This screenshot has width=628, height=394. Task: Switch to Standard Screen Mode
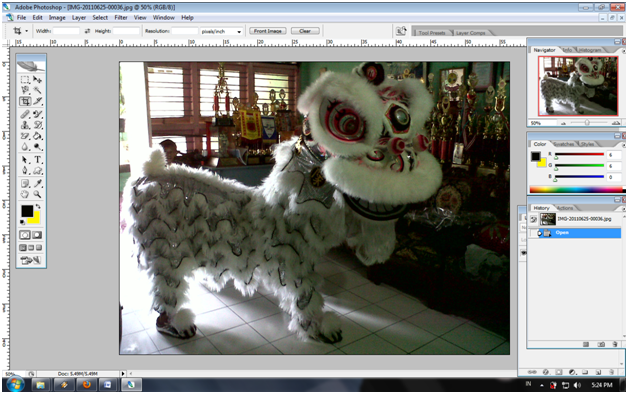[23, 248]
